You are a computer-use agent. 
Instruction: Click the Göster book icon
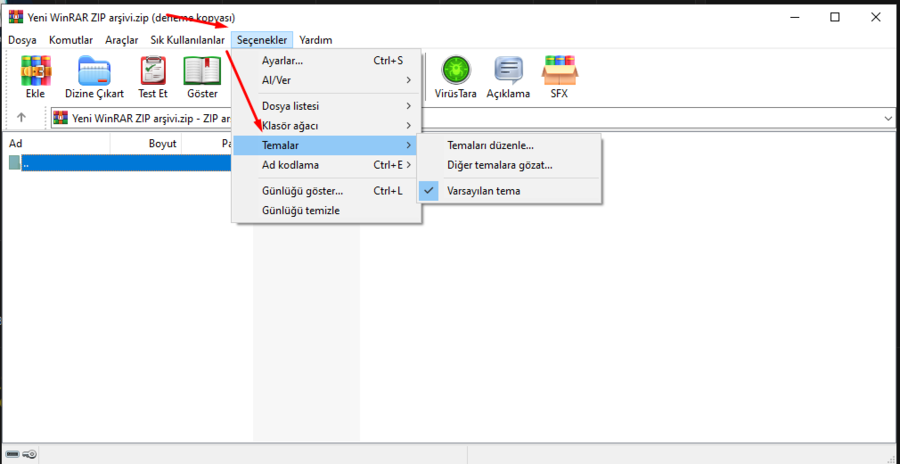(202, 71)
